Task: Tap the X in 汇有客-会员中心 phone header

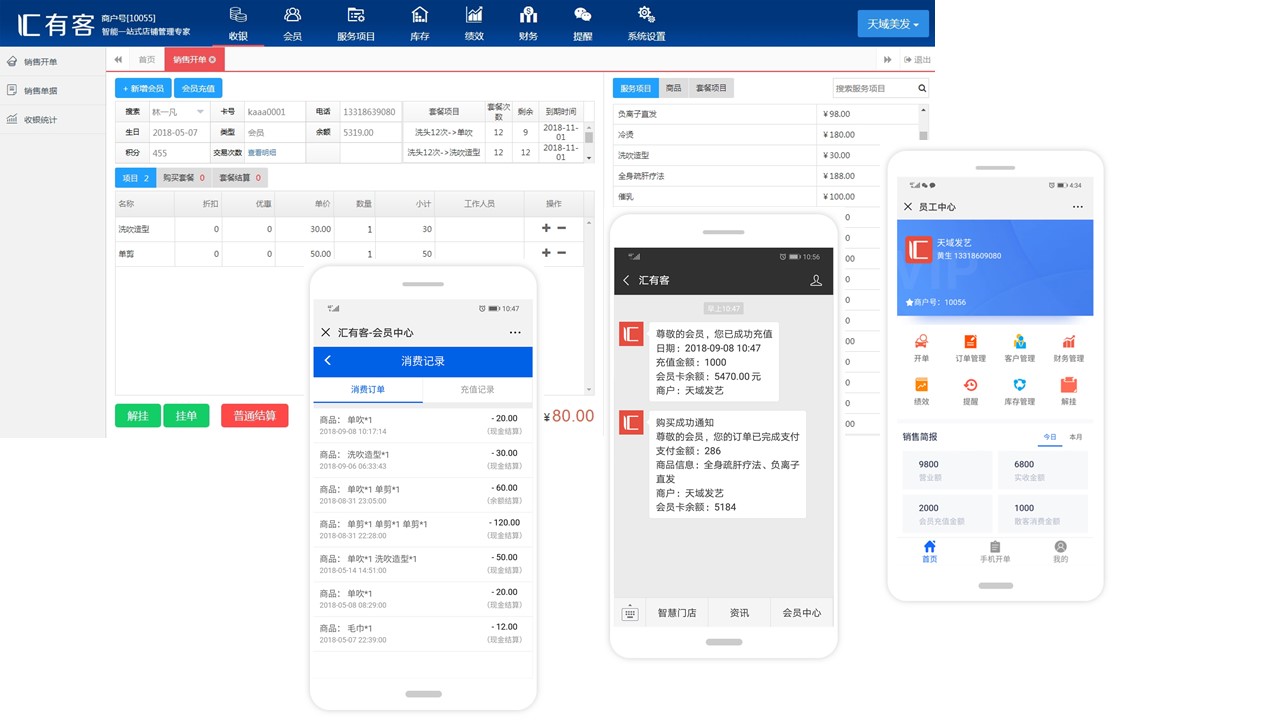Action: coord(325,332)
